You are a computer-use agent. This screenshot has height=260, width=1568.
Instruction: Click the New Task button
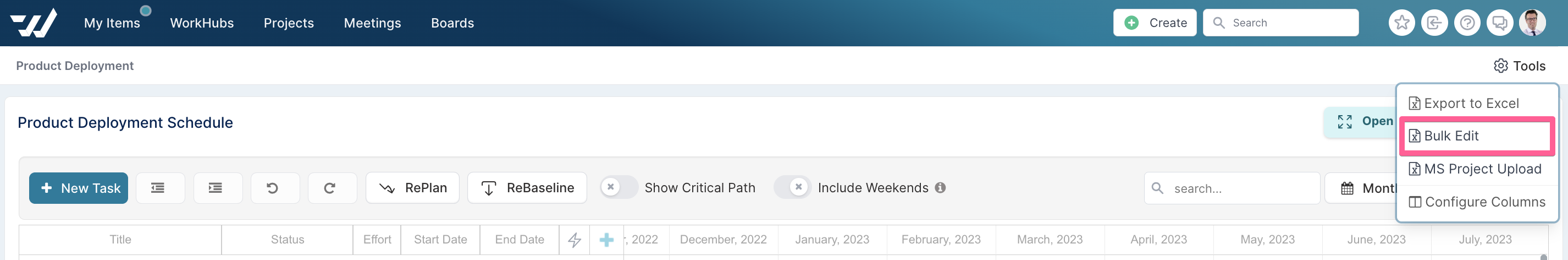[79, 188]
